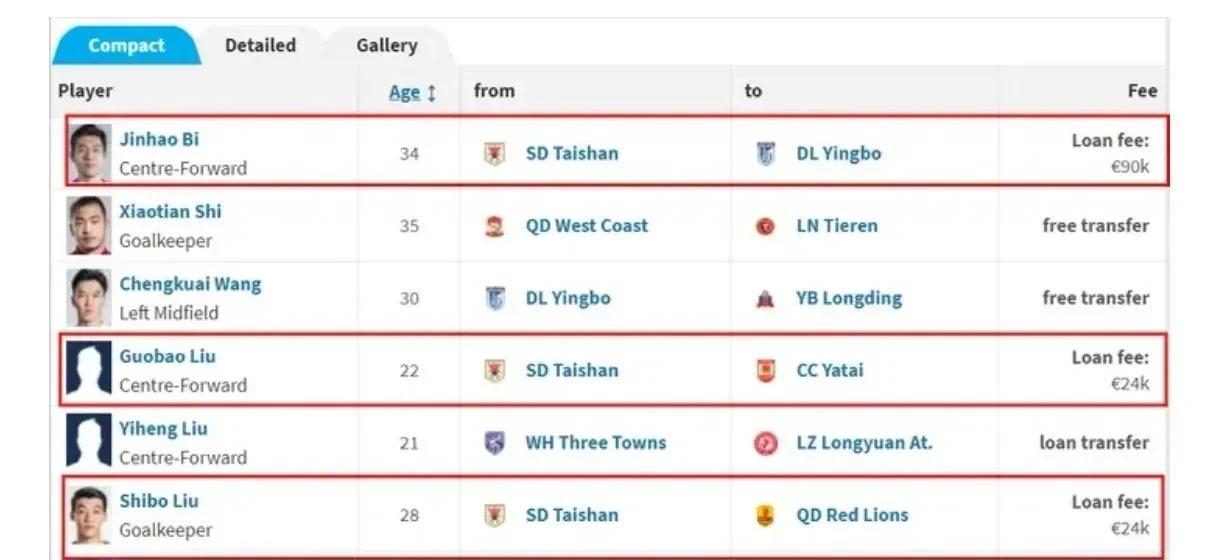Click LN Tieren club crest

click(765, 226)
